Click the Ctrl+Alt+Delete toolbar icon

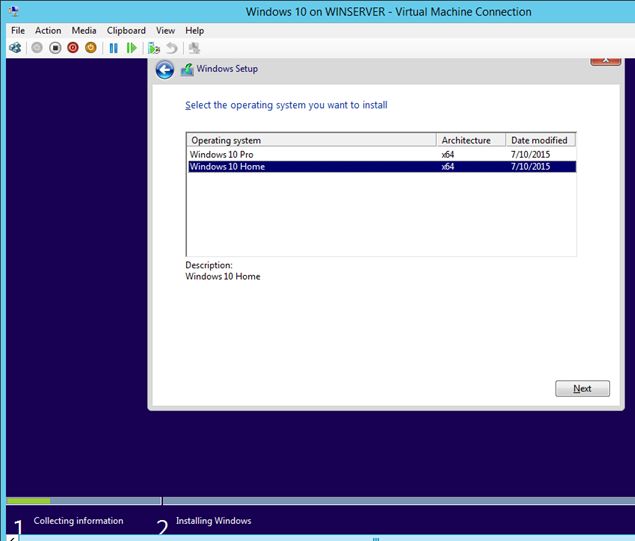[15, 48]
